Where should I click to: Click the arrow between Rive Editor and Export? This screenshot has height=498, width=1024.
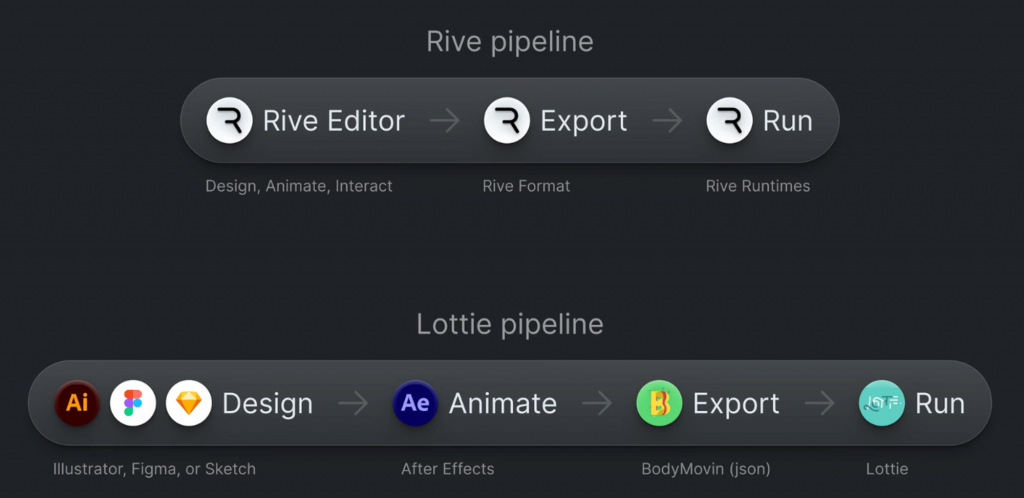[x=445, y=121]
